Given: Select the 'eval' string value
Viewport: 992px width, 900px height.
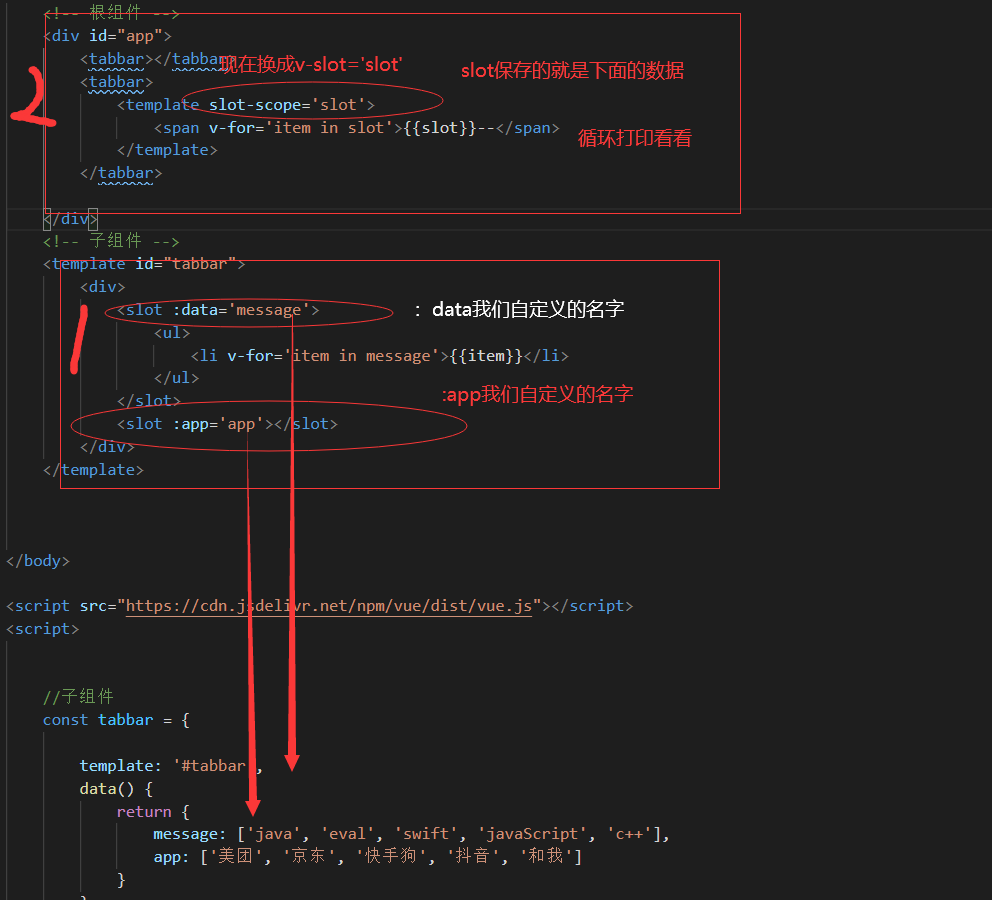Looking at the screenshot, I should point(347,834).
